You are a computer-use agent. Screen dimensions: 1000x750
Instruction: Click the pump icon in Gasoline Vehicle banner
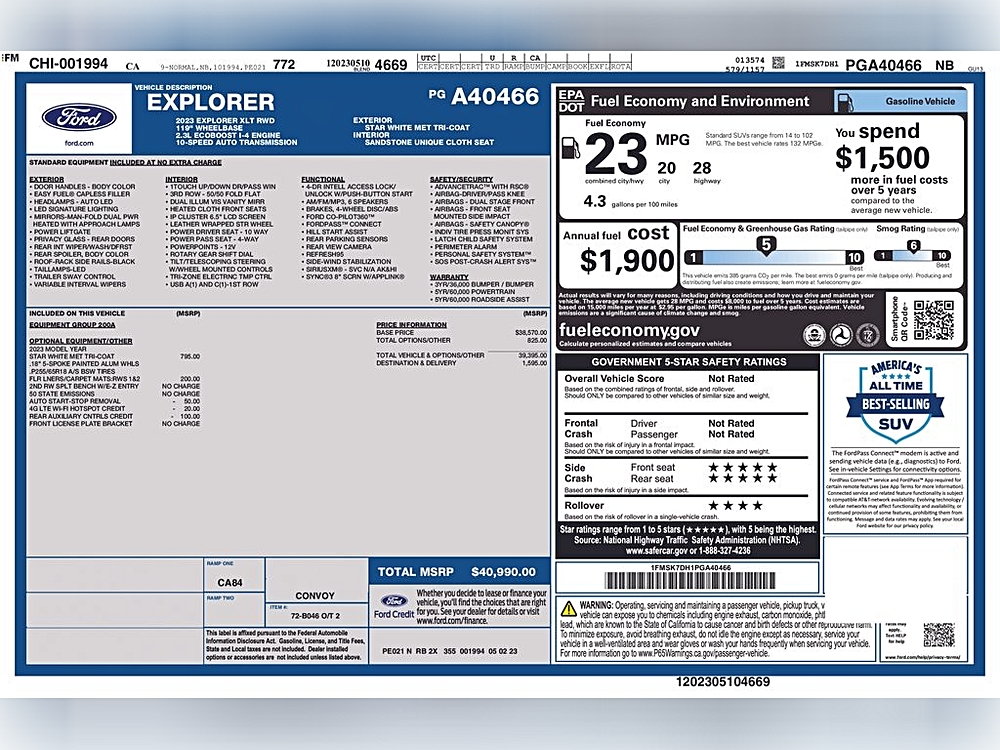pyautogui.click(x=845, y=101)
